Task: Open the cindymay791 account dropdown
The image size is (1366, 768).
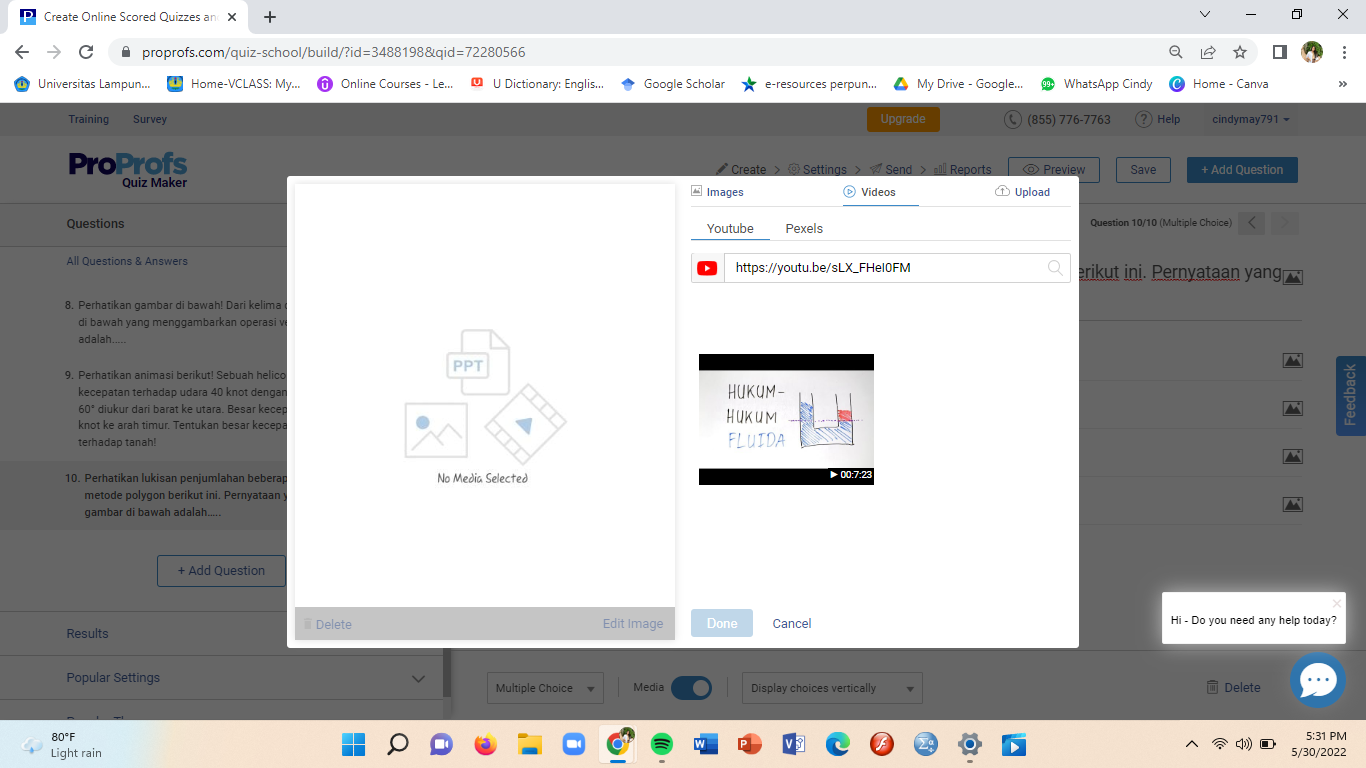Action: coord(1250,119)
